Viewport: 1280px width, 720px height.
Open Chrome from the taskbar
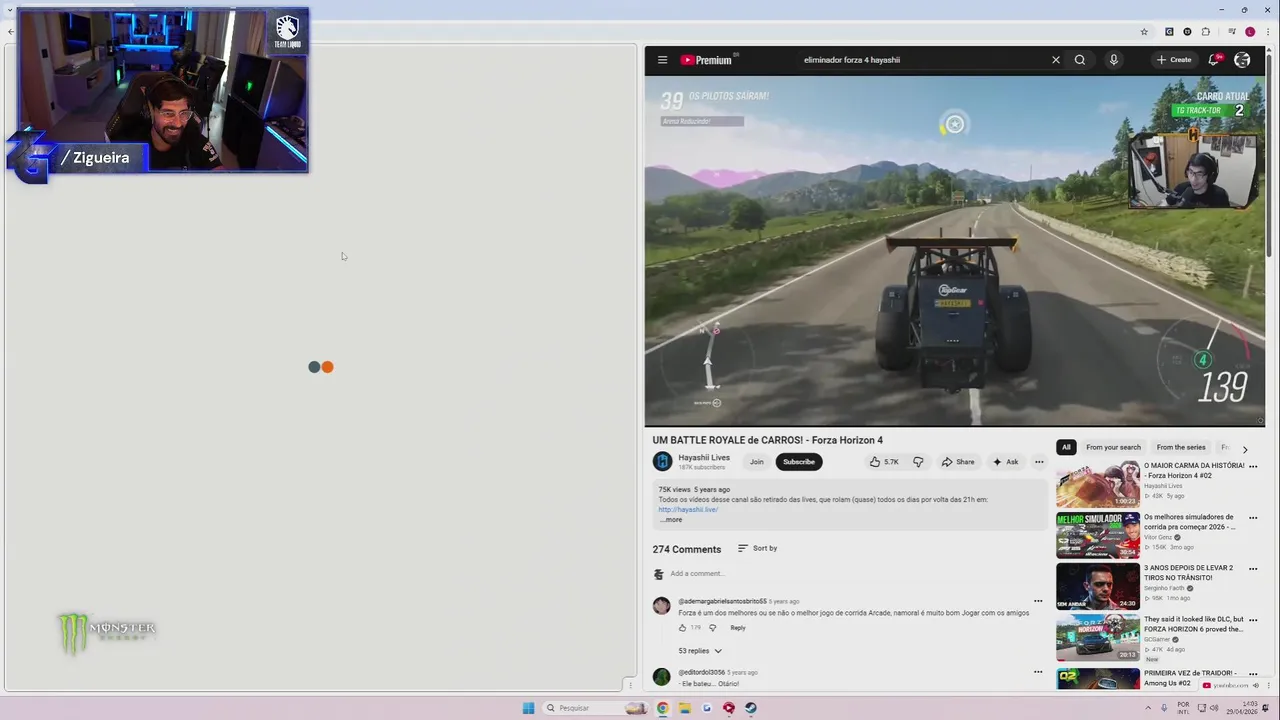pyautogui.click(x=662, y=708)
